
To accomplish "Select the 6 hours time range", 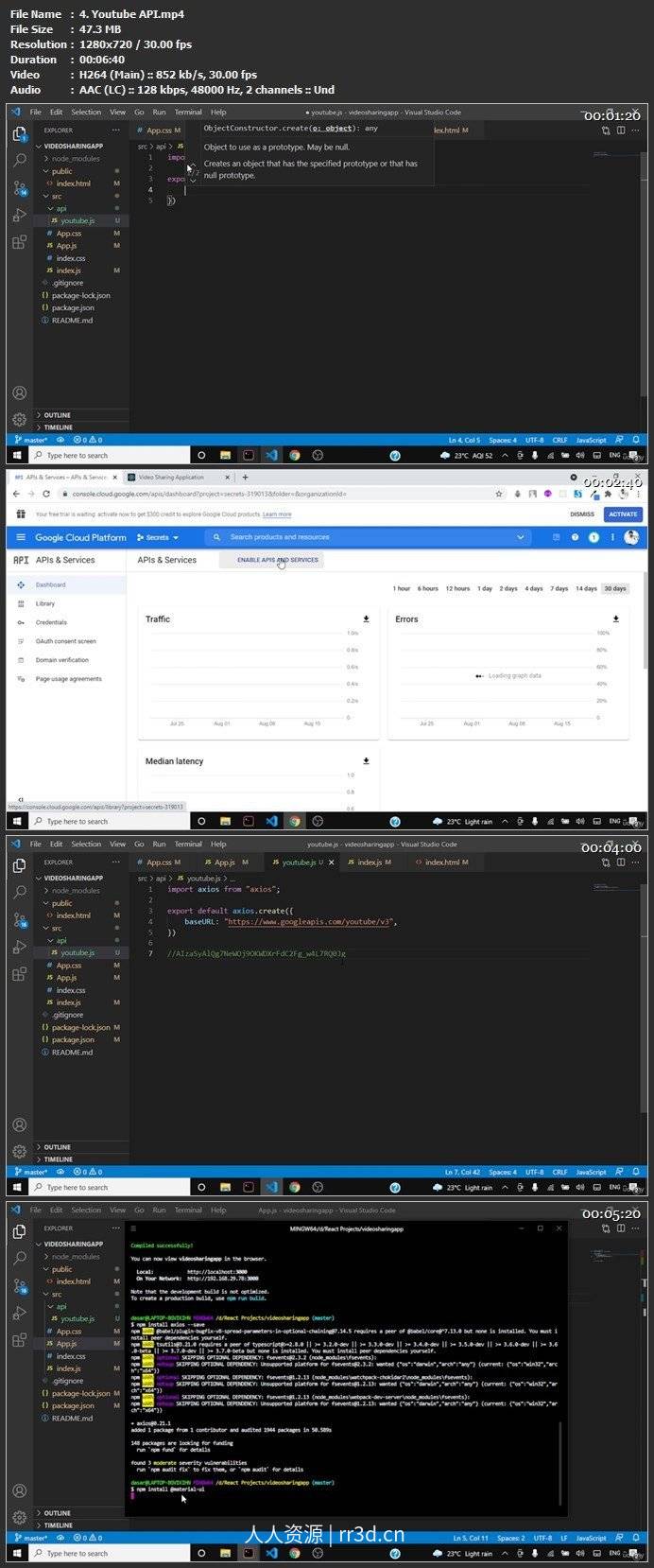I will point(428,588).
